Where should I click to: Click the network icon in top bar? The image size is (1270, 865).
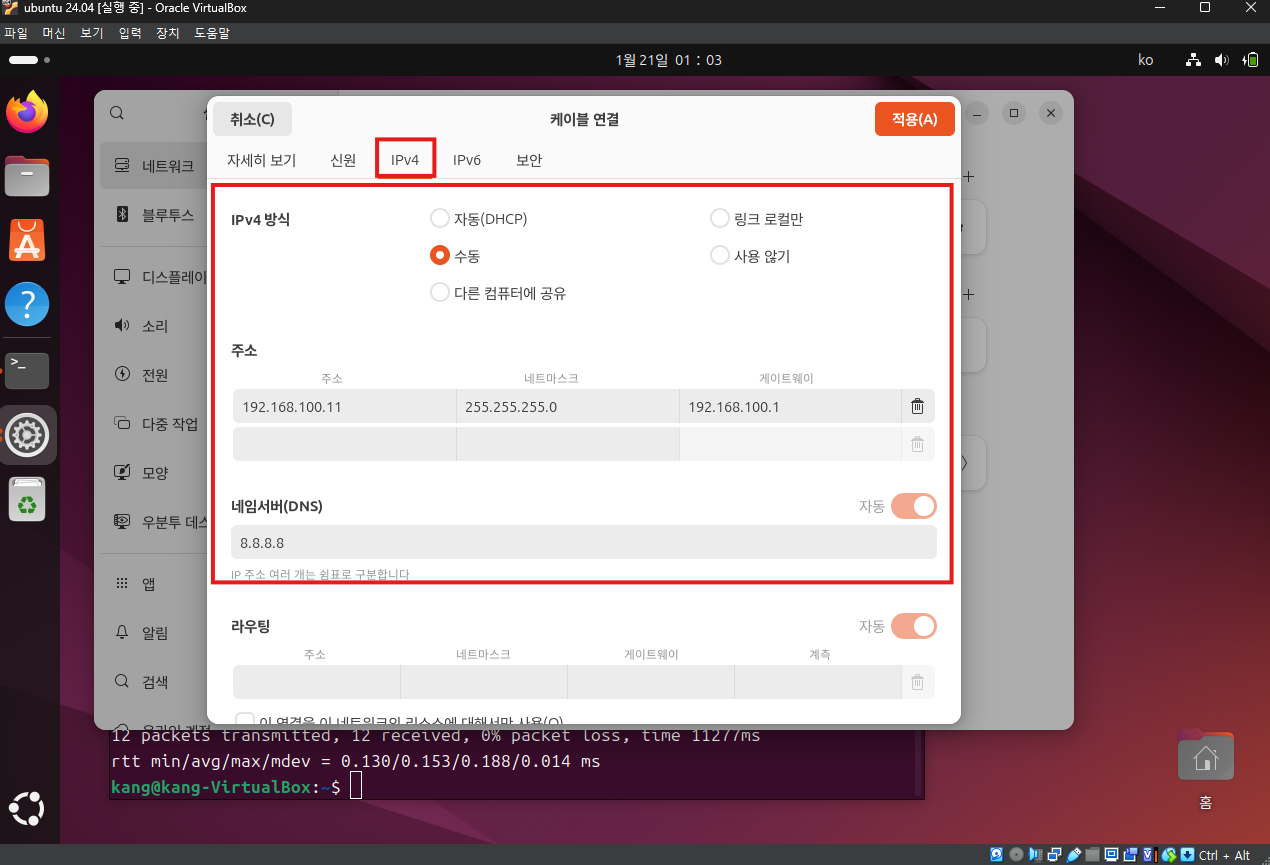[1193, 60]
